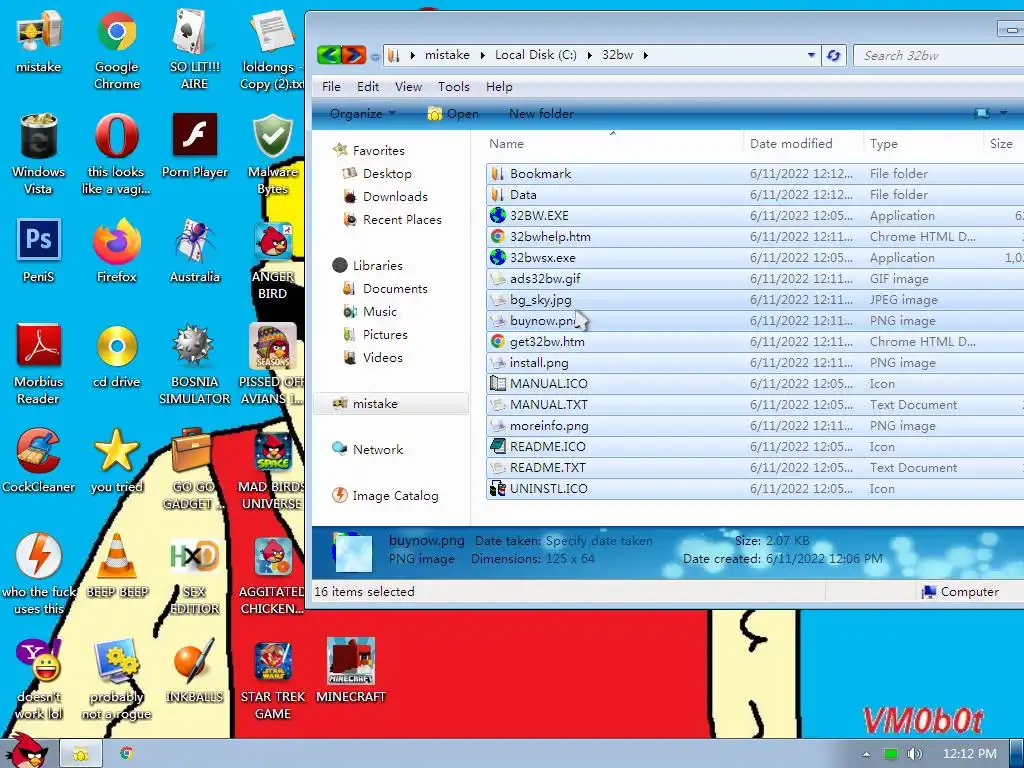Refresh the 32bw folder view
The width and height of the screenshot is (1024, 768).
pyautogui.click(x=833, y=56)
